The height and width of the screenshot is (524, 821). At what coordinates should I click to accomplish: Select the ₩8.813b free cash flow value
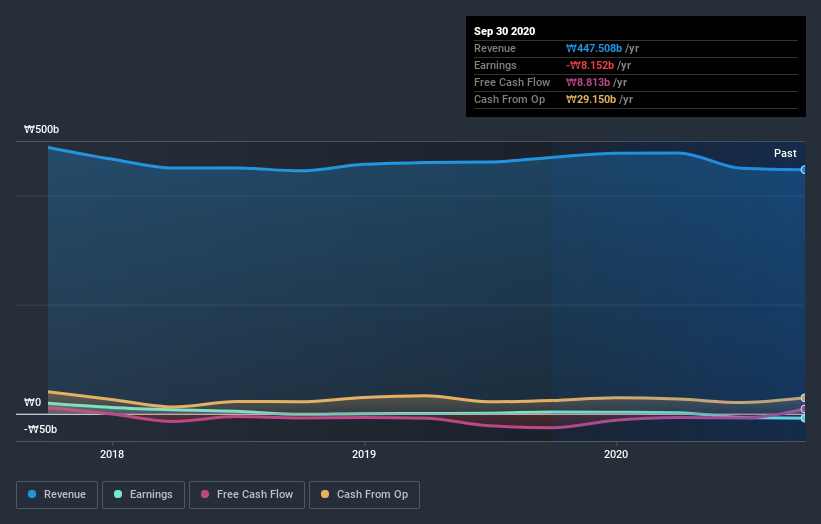588,82
